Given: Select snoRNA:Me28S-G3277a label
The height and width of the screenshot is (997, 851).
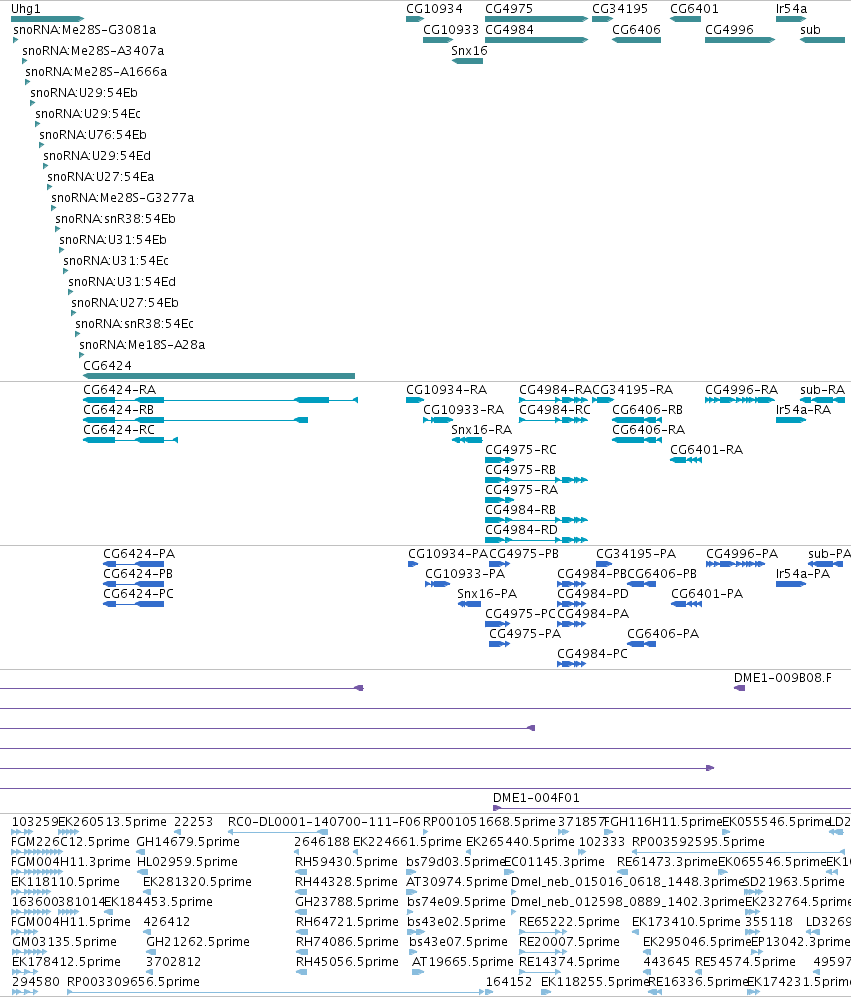Looking at the screenshot, I should coord(123,198).
